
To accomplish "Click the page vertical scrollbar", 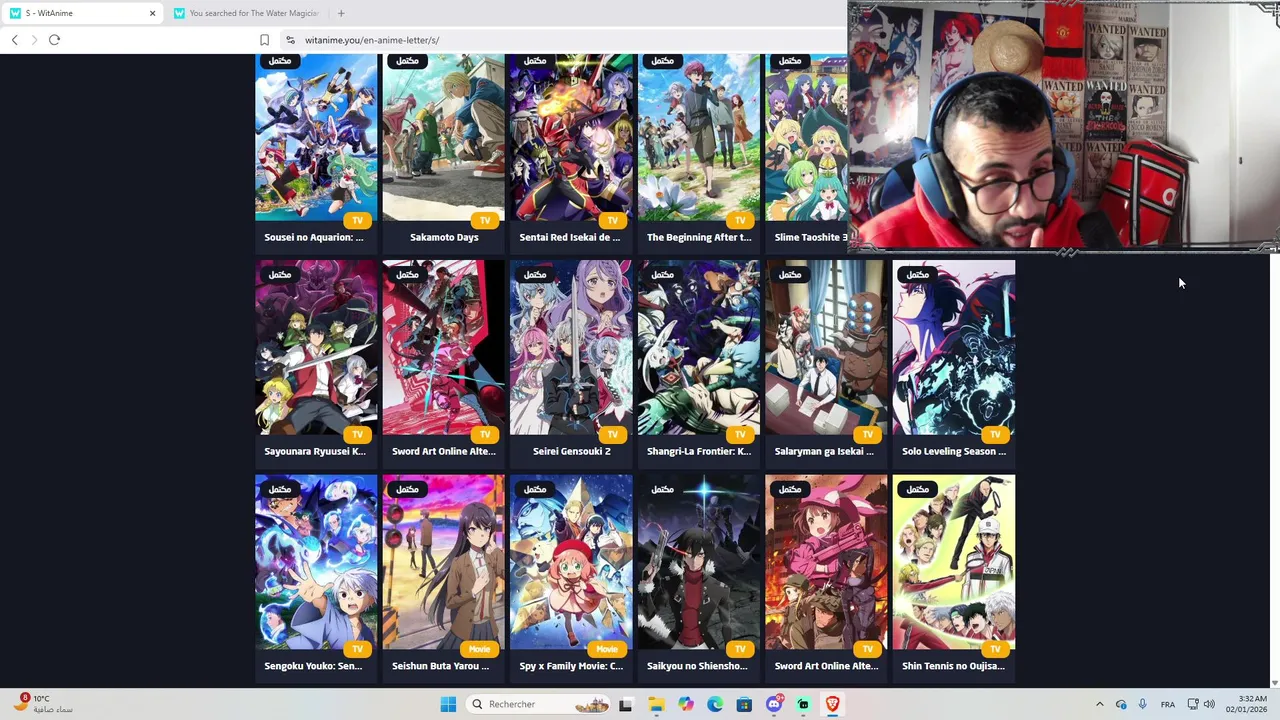I will (1275, 470).
